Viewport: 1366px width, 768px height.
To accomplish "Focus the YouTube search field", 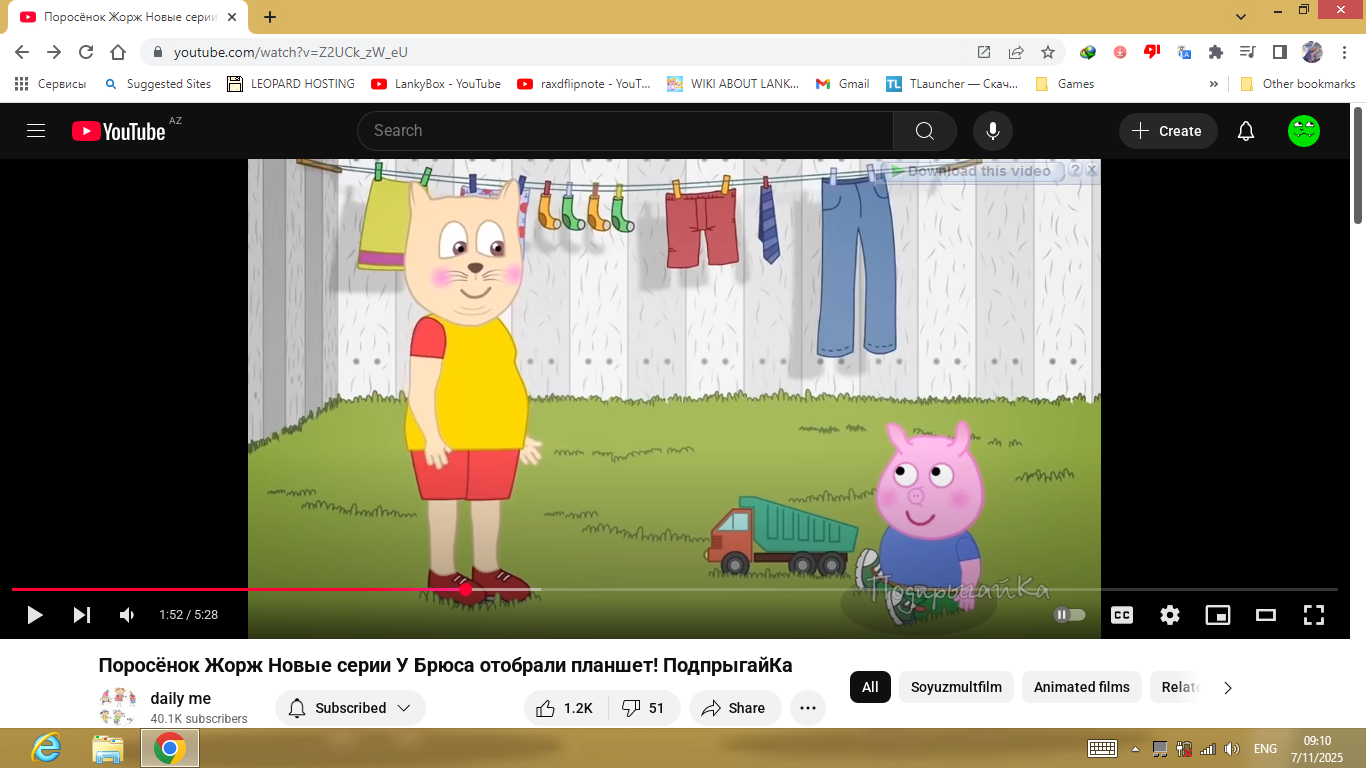I will (x=625, y=131).
